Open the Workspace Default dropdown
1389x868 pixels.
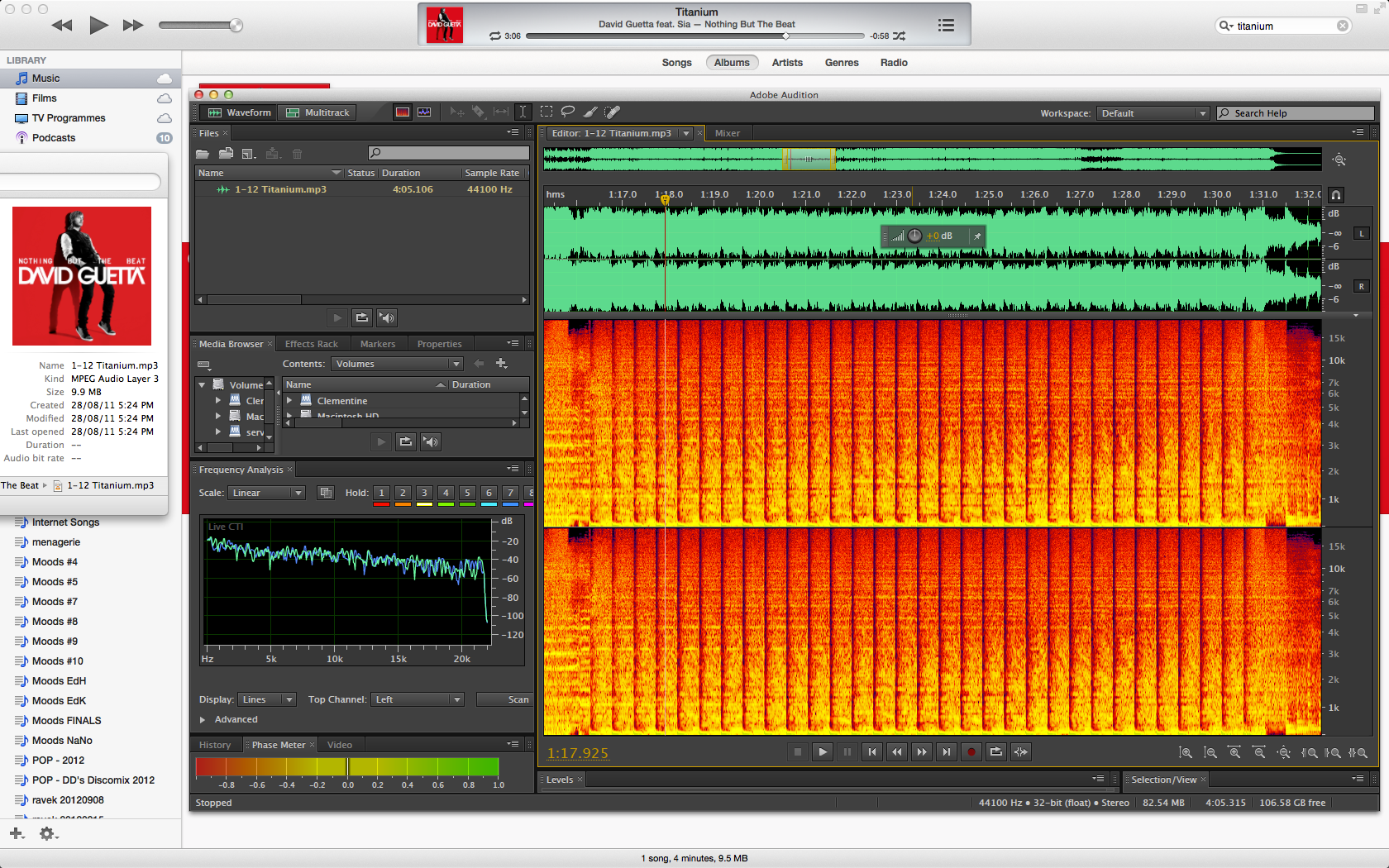pyautogui.click(x=1153, y=113)
